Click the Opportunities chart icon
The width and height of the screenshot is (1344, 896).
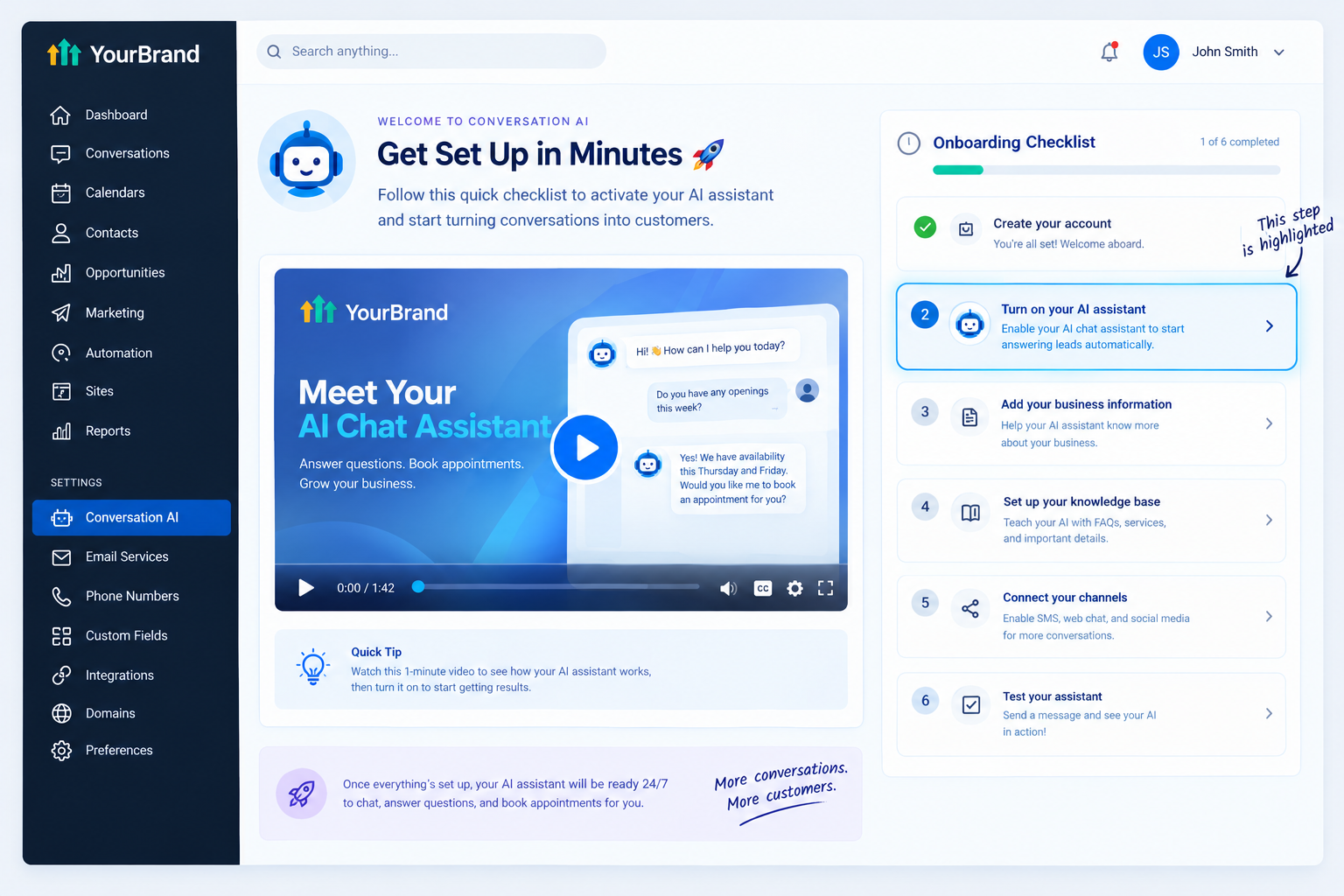[x=60, y=273]
